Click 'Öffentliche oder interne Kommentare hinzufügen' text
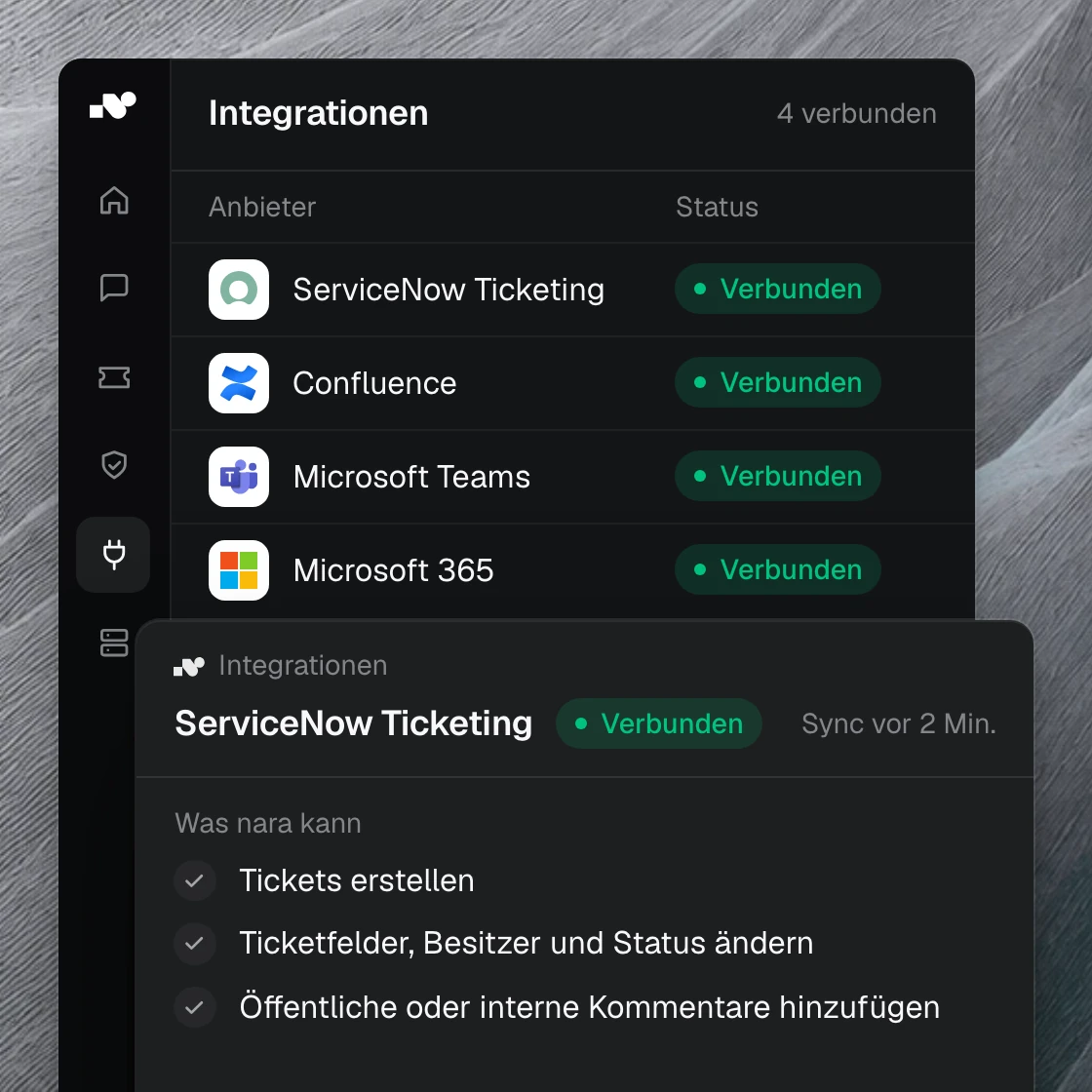 coord(590,1008)
